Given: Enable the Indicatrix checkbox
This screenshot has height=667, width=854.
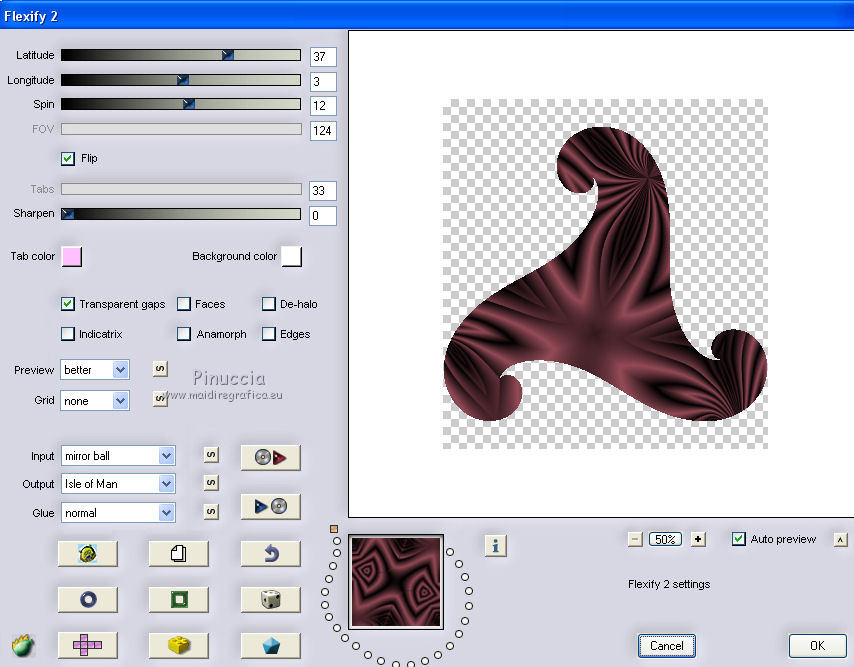Looking at the screenshot, I should coord(68,334).
